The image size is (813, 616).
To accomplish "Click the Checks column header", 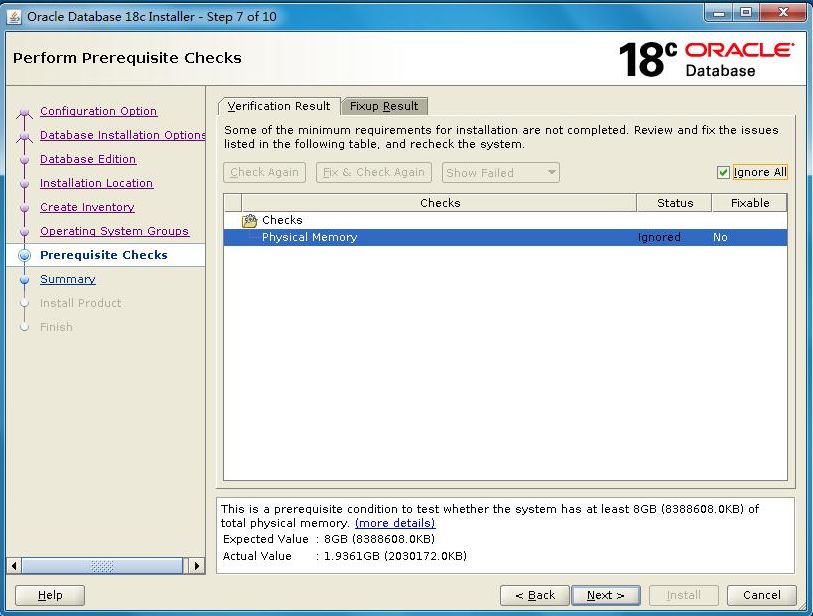I will pyautogui.click(x=439, y=203).
